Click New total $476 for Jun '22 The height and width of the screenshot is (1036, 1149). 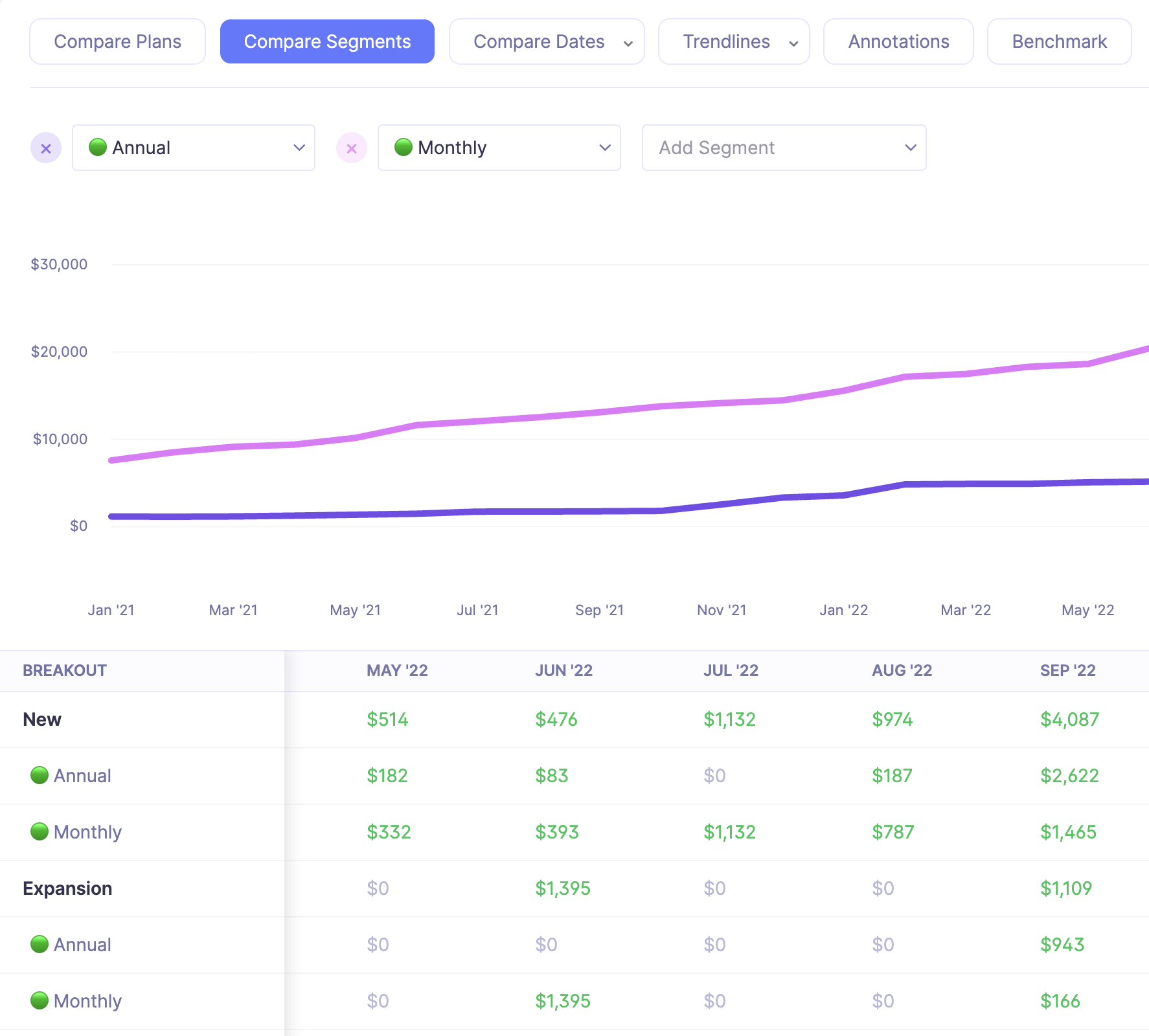click(x=556, y=719)
